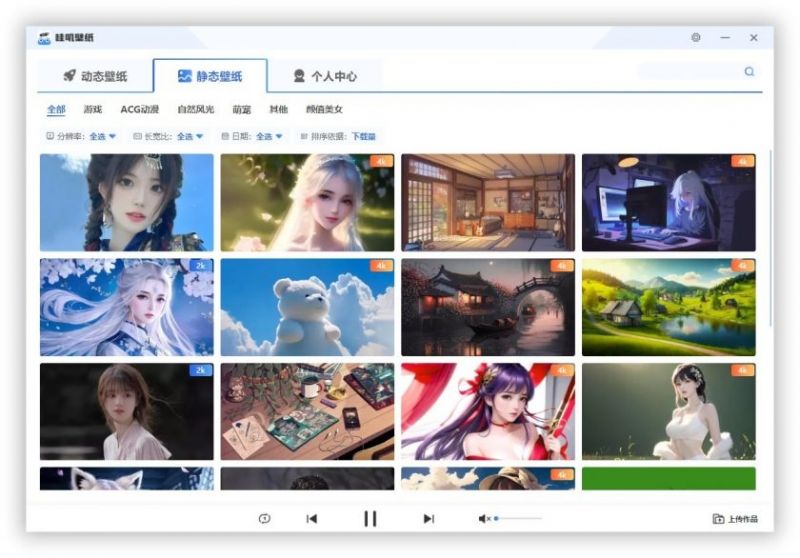The width and height of the screenshot is (800, 558).
Task: Open the cluttered desk illustration wallpaper
Action: click(307, 412)
